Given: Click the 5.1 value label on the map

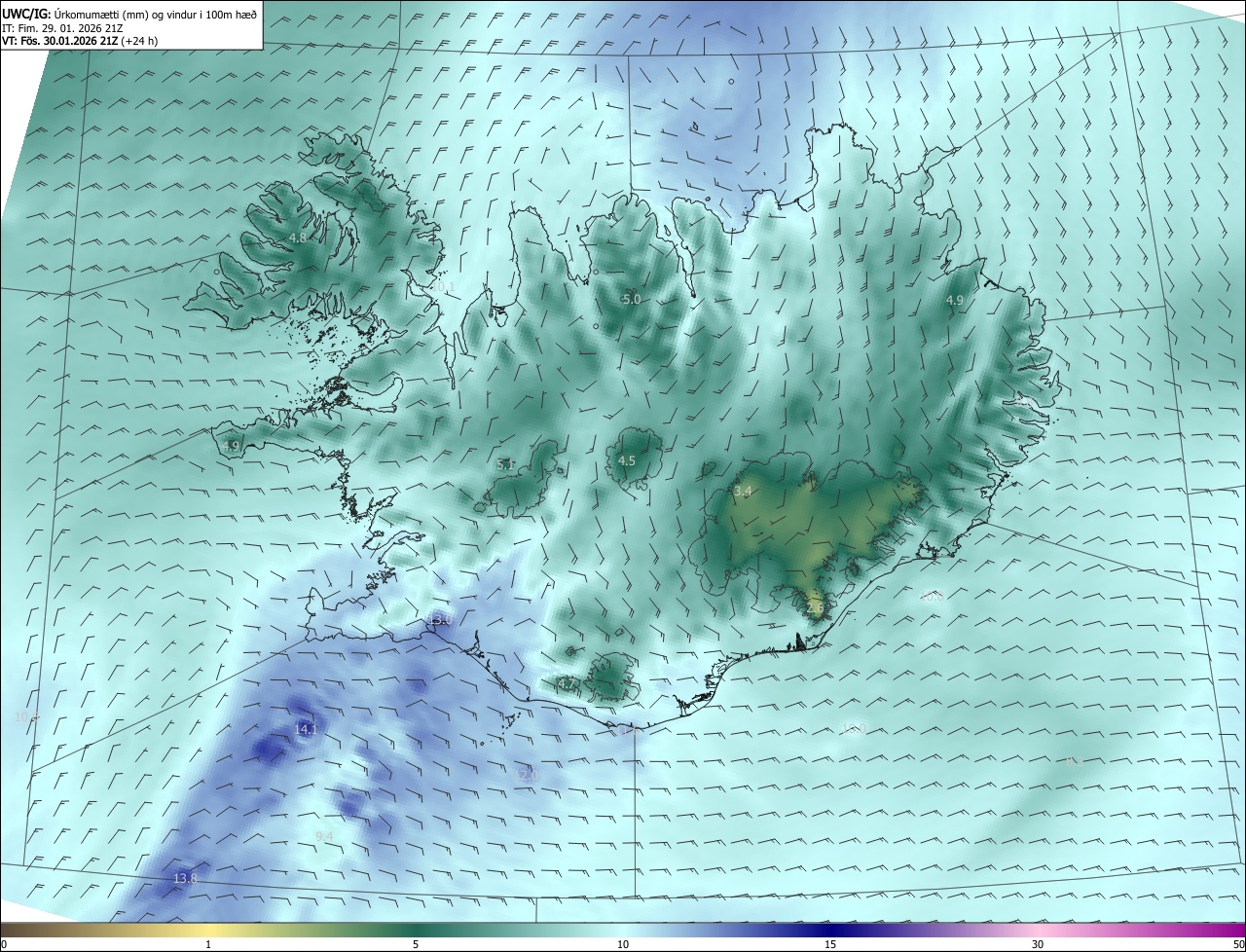Looking at the screenshot, I should click(505, 465).
